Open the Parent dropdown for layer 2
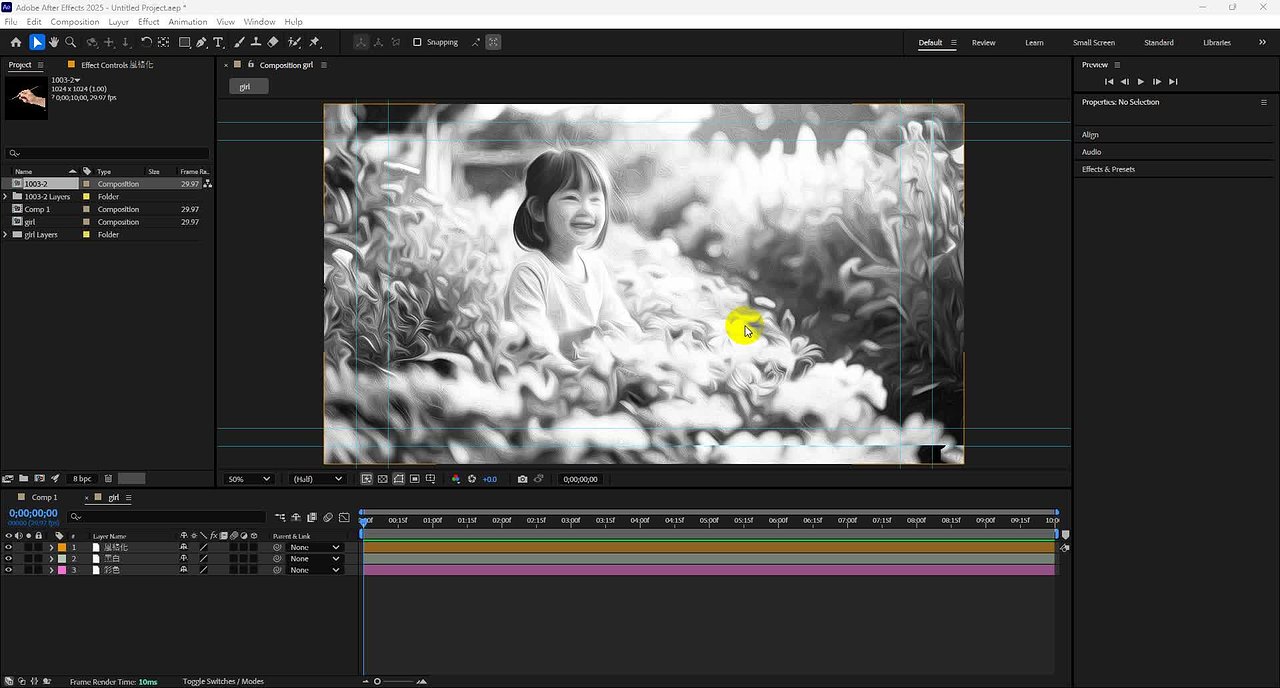 (x=314, y=559)
